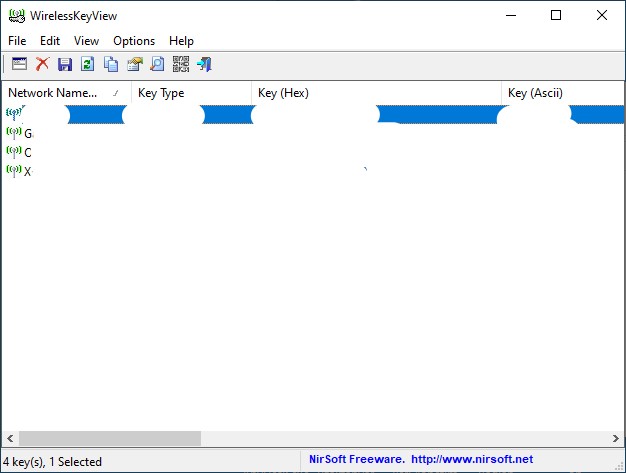Open the Help menu
Viewport: 626px width, 473px height.
(181, 41)
